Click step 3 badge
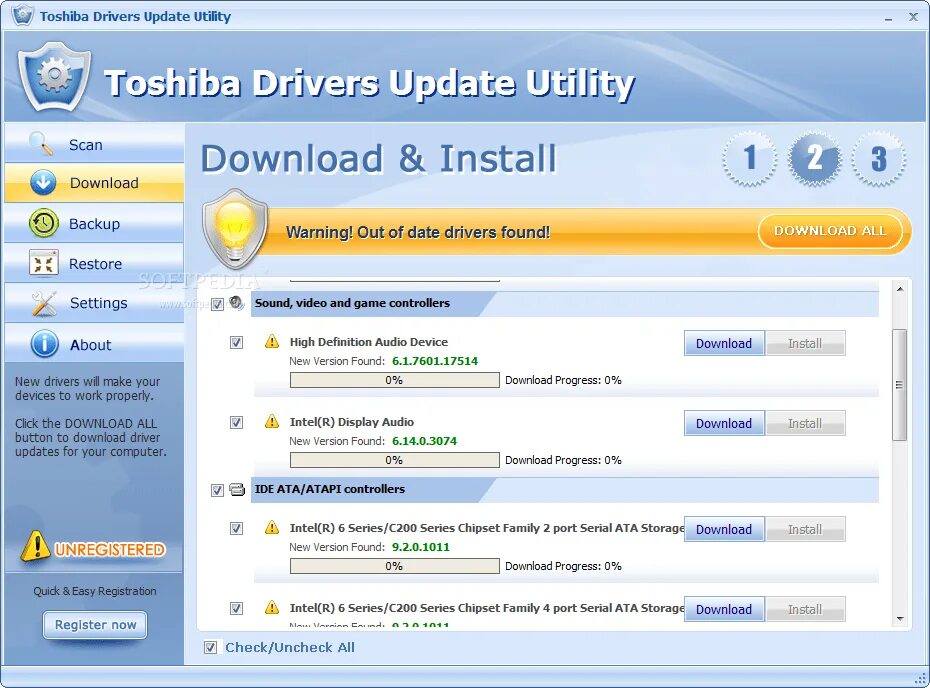This screenshot has width=930, height=688. coord(878,158)
